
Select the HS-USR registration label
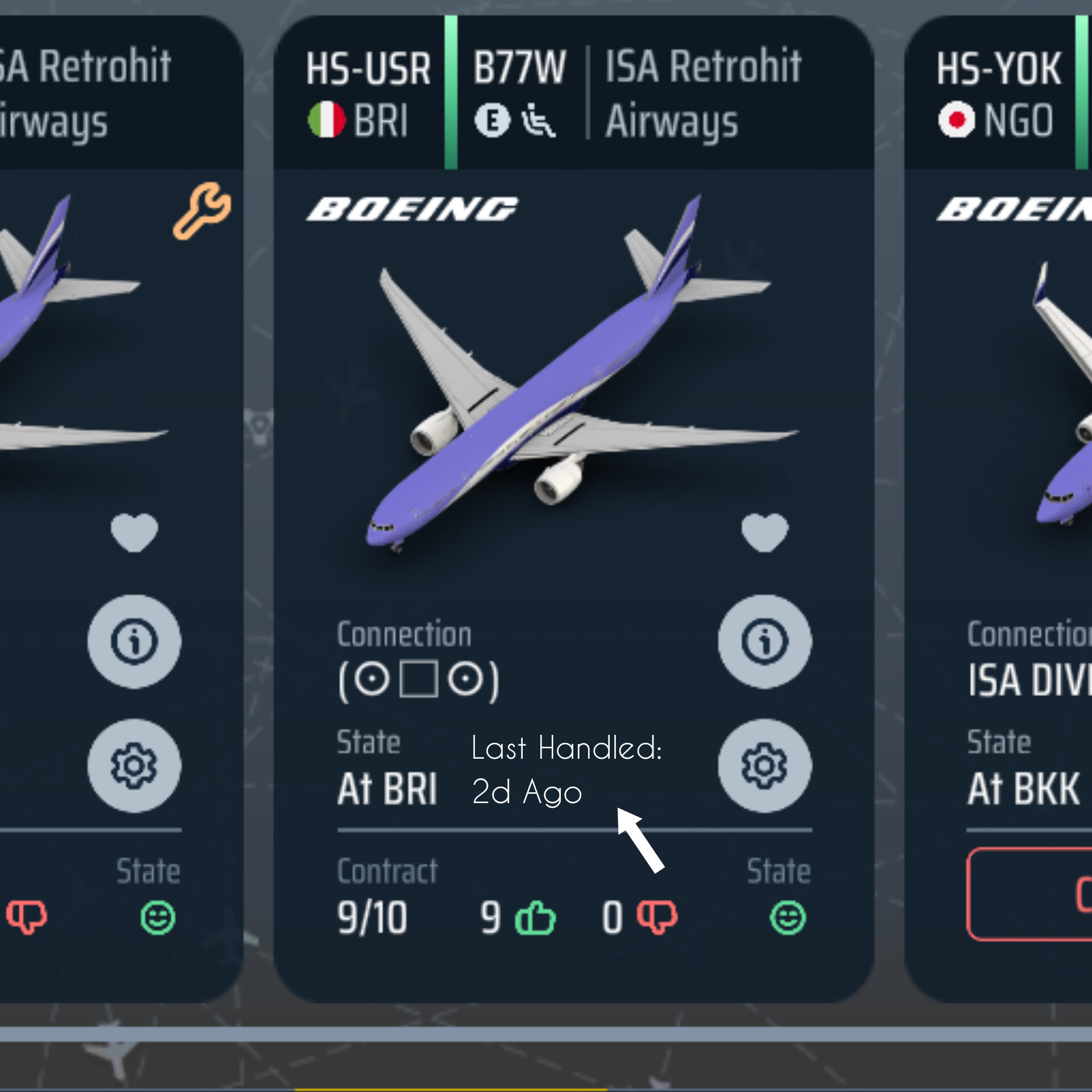click(x=369, y=68)
